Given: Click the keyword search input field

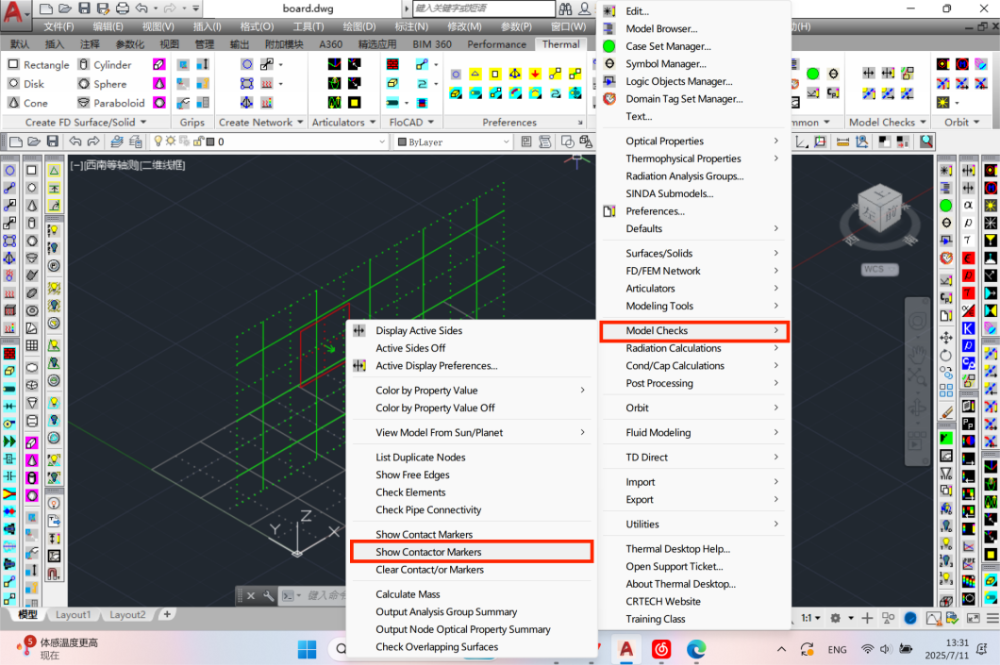Looking at the screenshot, I should (483, 8).
